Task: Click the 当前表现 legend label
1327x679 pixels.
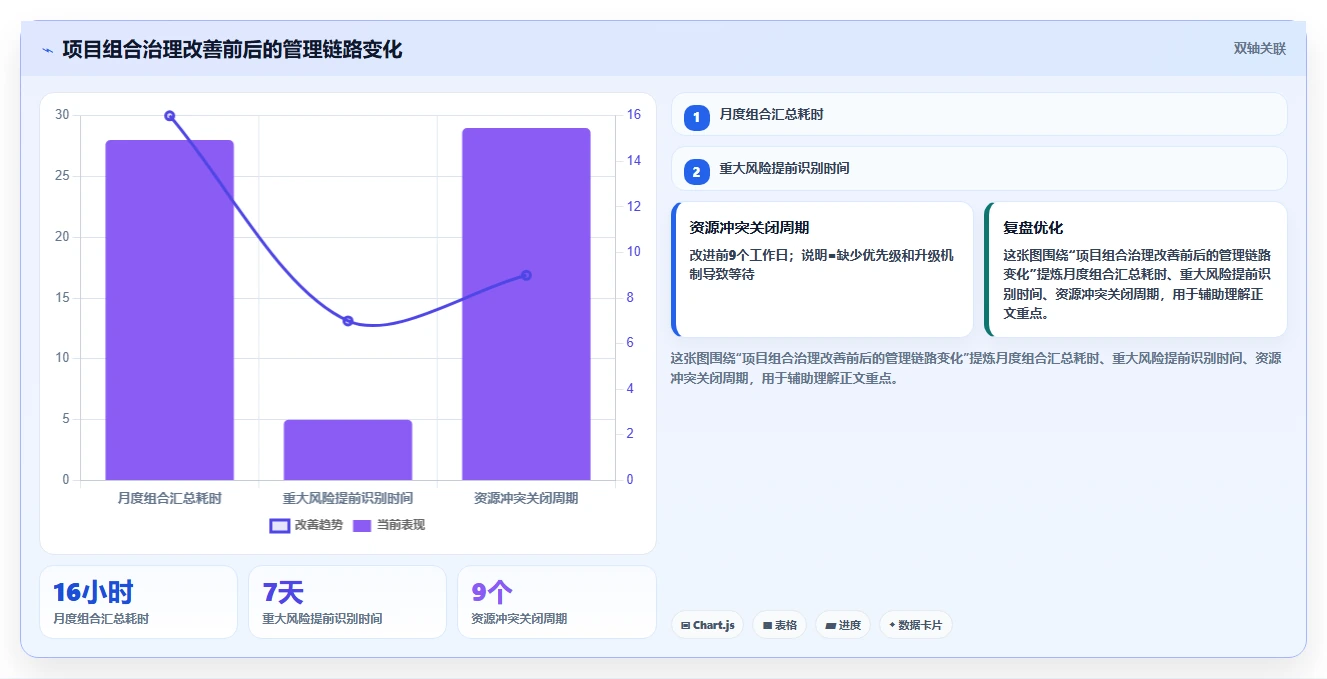Action: (x=400, y=525)
